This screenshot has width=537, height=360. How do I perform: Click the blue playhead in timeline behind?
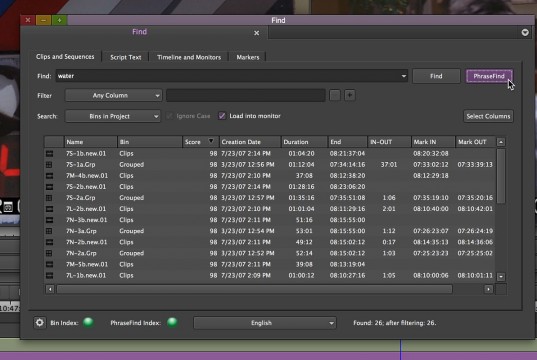400,349
